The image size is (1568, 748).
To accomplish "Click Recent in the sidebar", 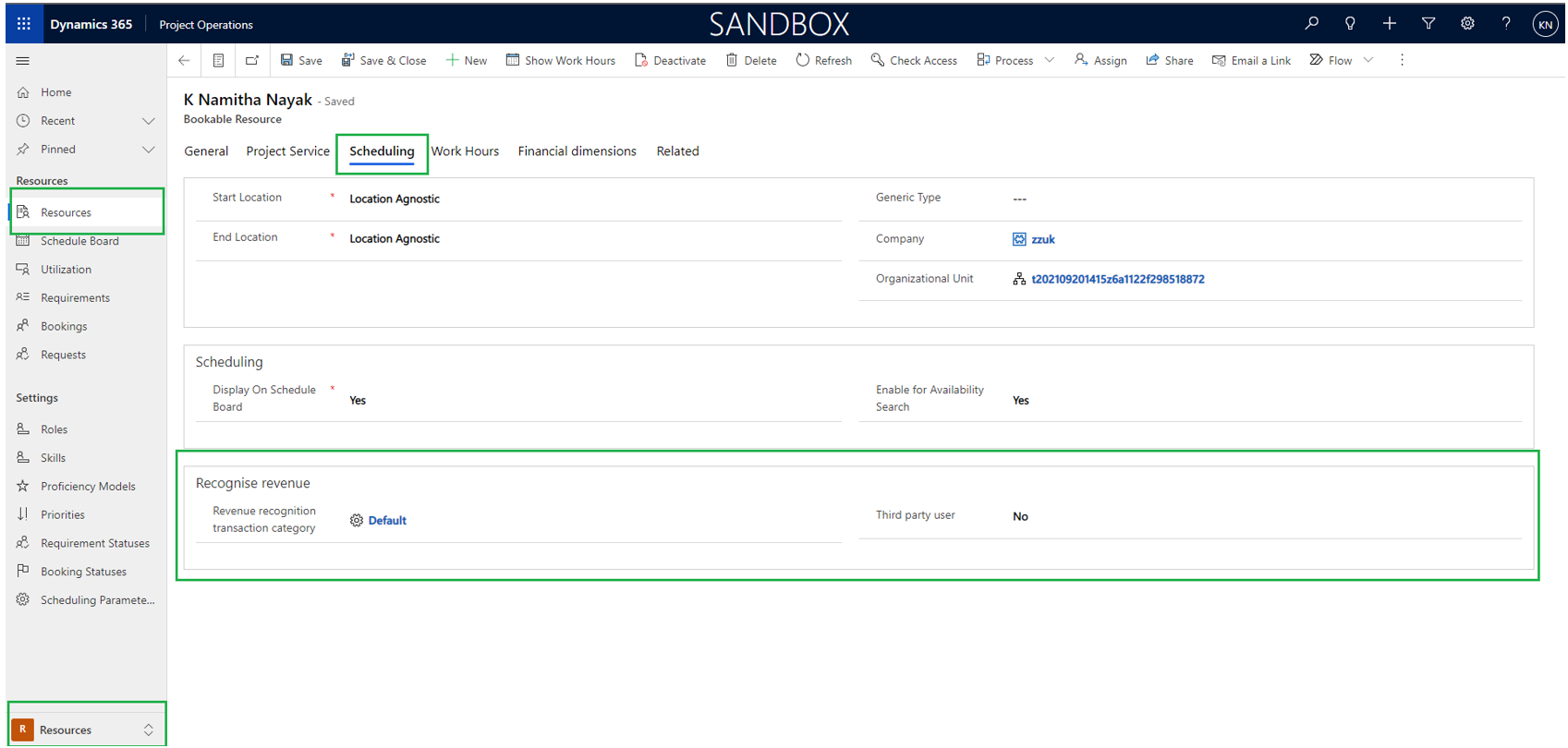I will click(57, 121).
